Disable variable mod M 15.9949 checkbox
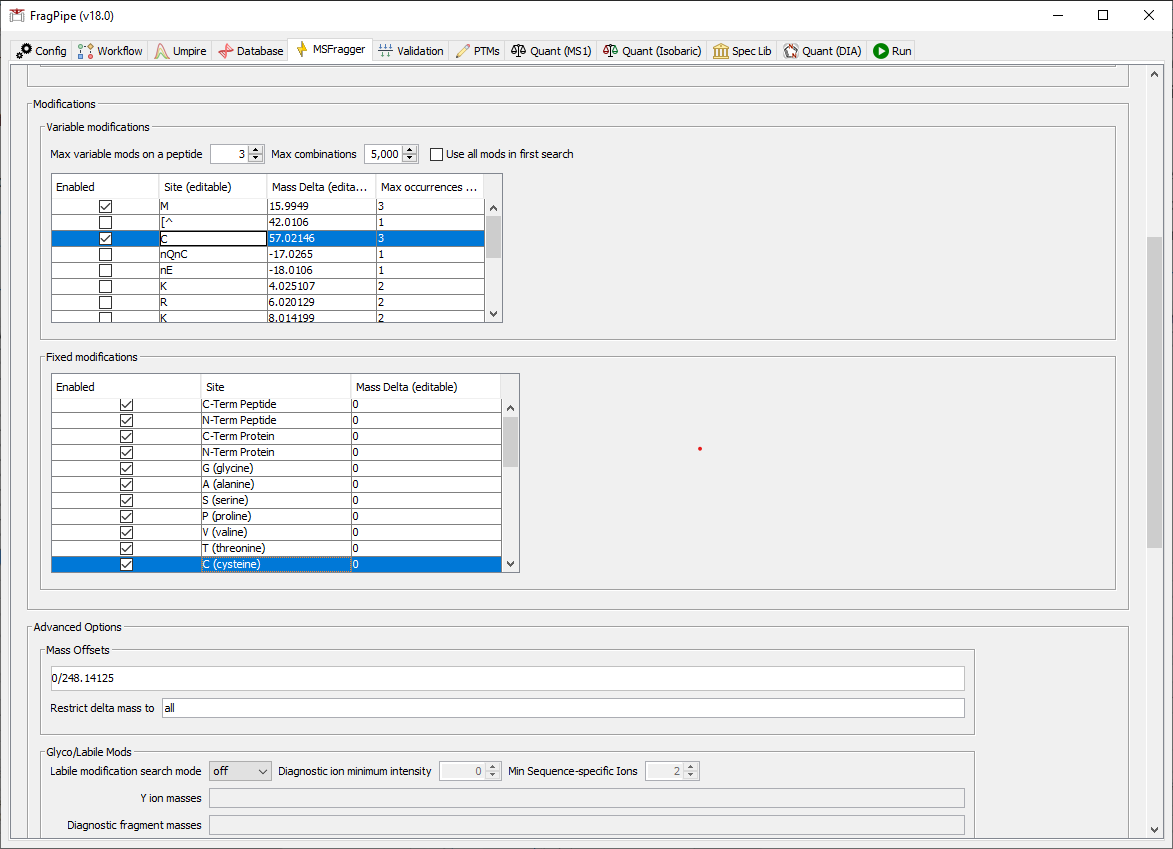1173x849 pixels. tap(105, 206)
